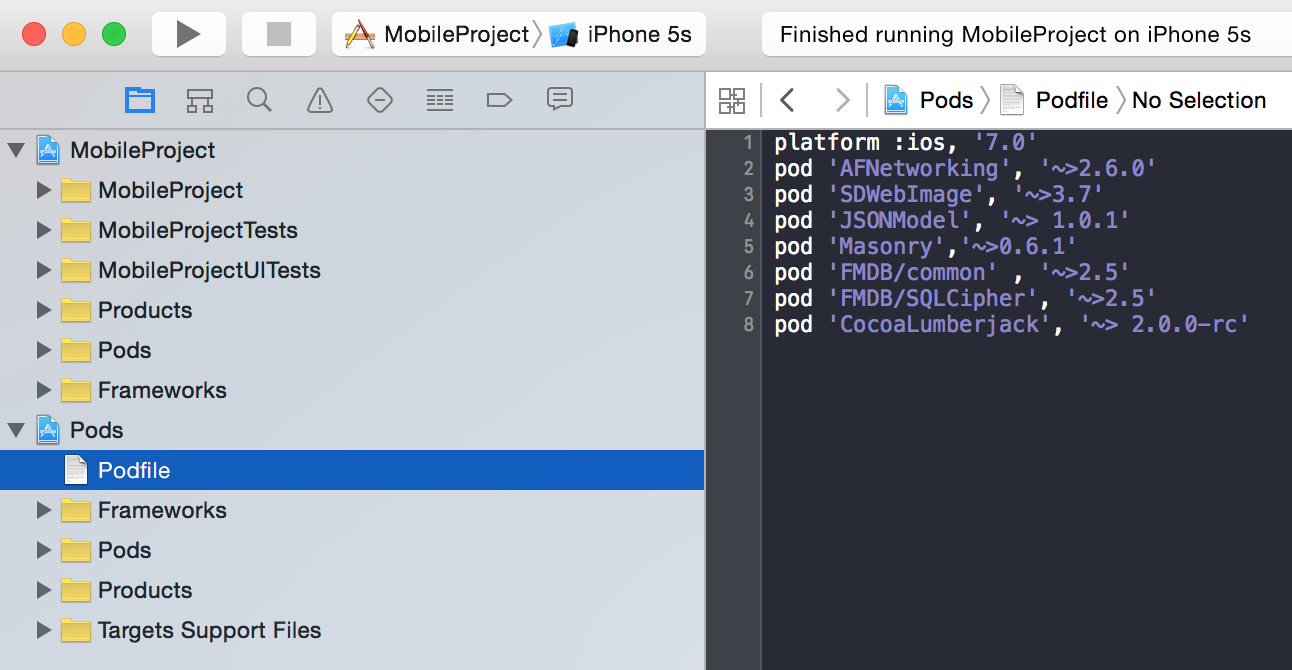Go back in editor history
The height and width of the screenshot is (670, 1292).
(787, 100)
